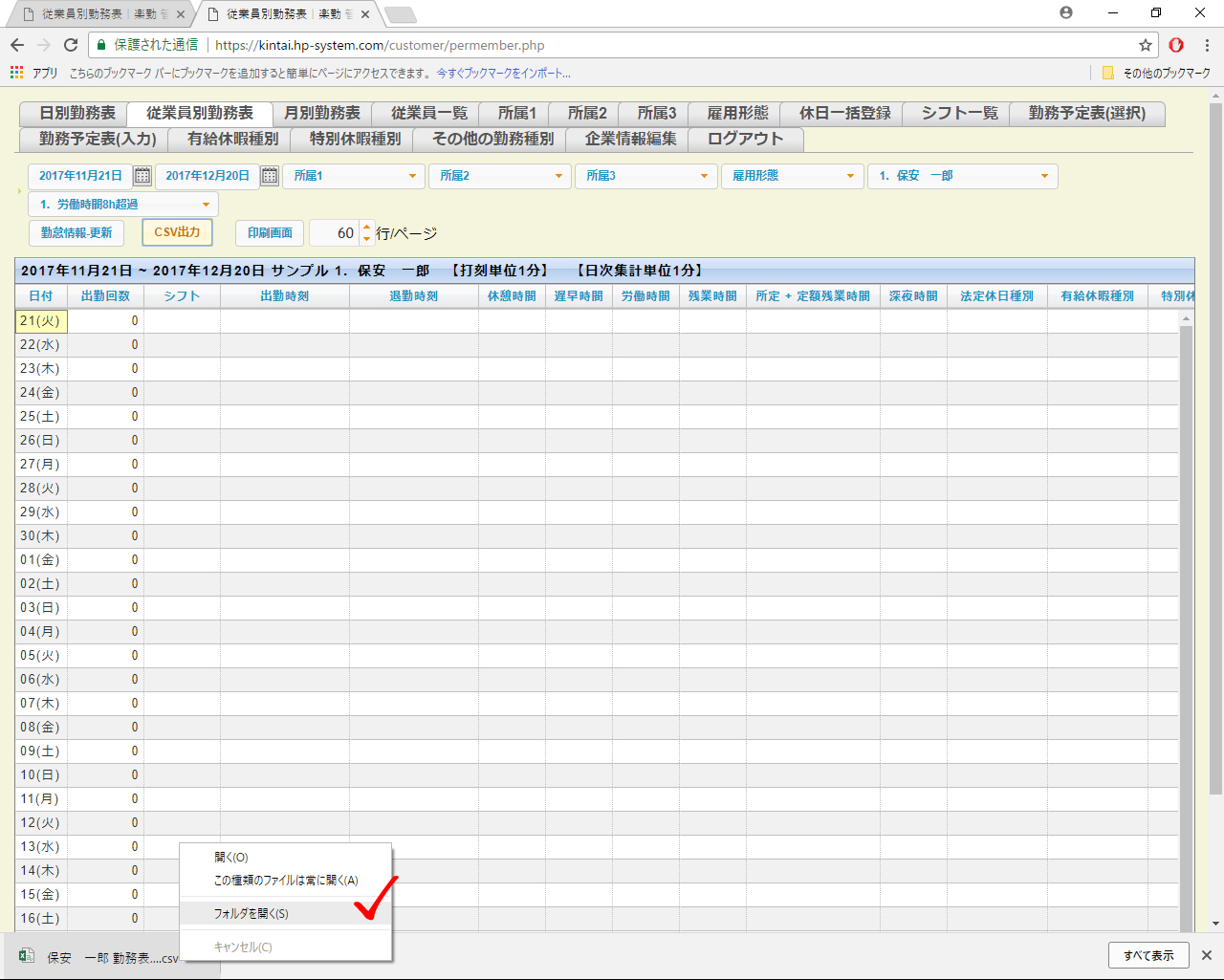Click the browser back arrow
Screen dimensions: 1224x980
click(x=17, y=45)
